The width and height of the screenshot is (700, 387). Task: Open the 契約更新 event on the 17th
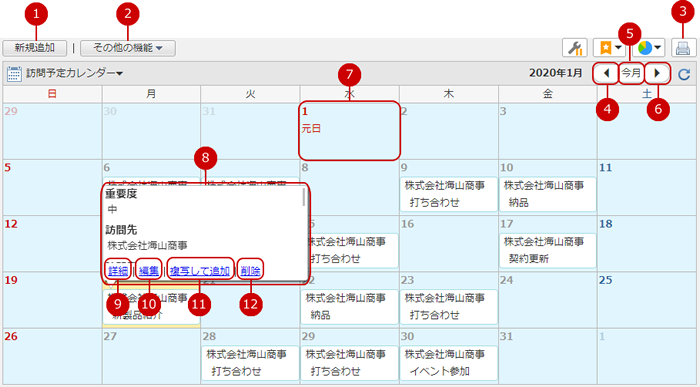pos(547,250)
